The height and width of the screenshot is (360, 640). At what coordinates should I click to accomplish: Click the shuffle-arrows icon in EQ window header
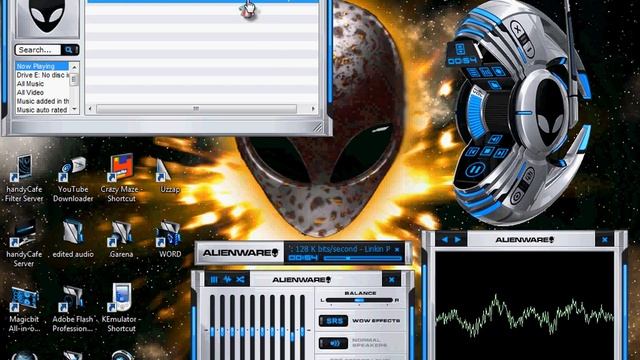point(241,280)
